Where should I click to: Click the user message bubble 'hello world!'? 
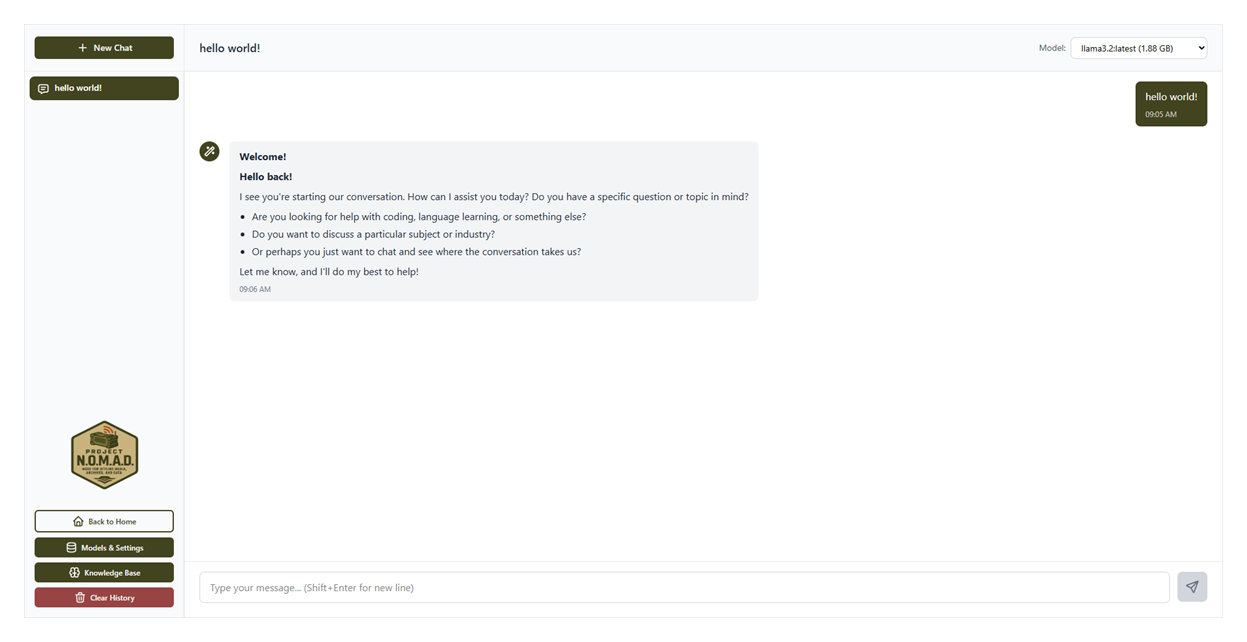click(x=1171, y=104)
